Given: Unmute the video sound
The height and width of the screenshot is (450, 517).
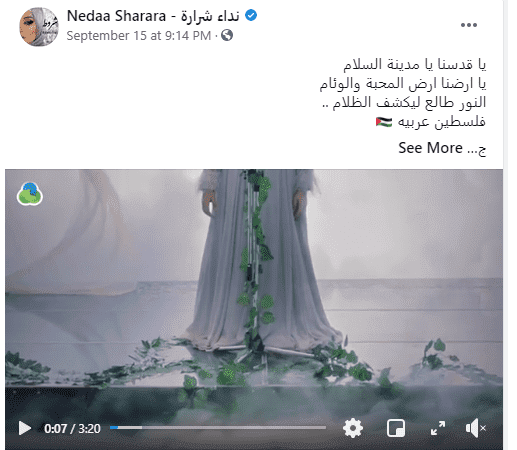Looking at the screenshot, I should pyautogui.click(x=476, y=428).
